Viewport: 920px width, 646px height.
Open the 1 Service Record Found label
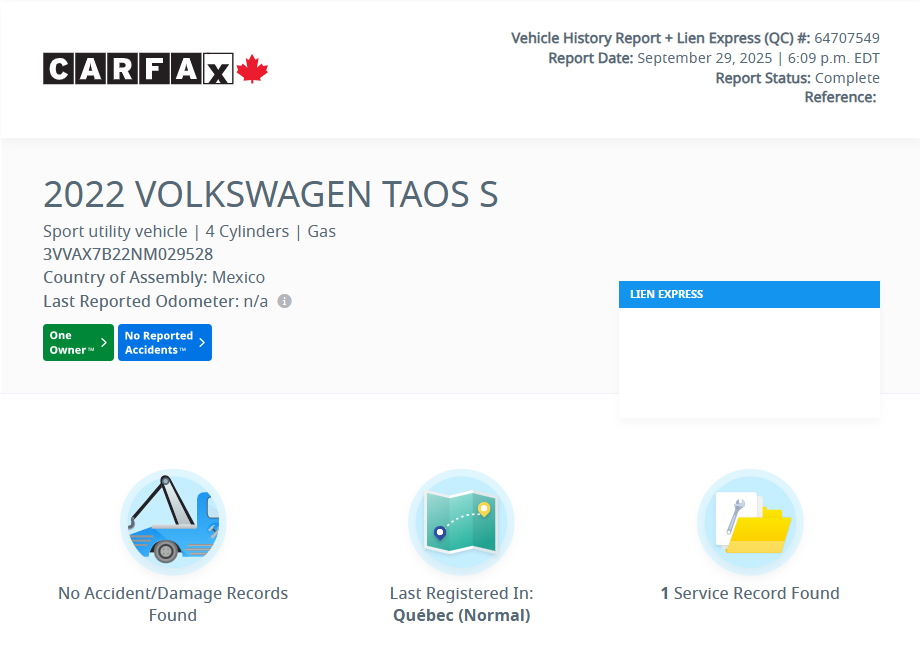click(x=750, y=593)
